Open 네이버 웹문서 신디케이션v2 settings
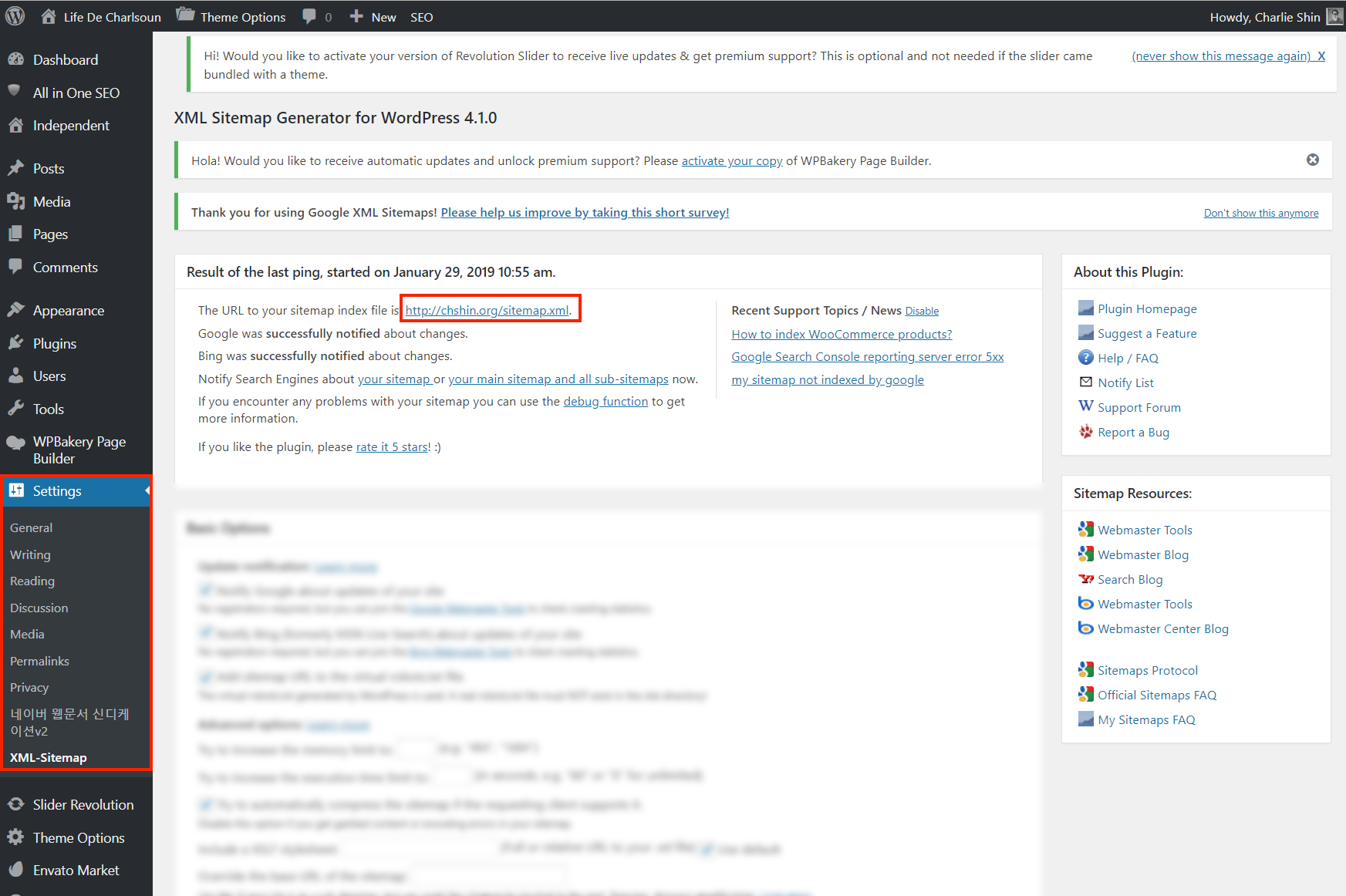 [69, 723]
